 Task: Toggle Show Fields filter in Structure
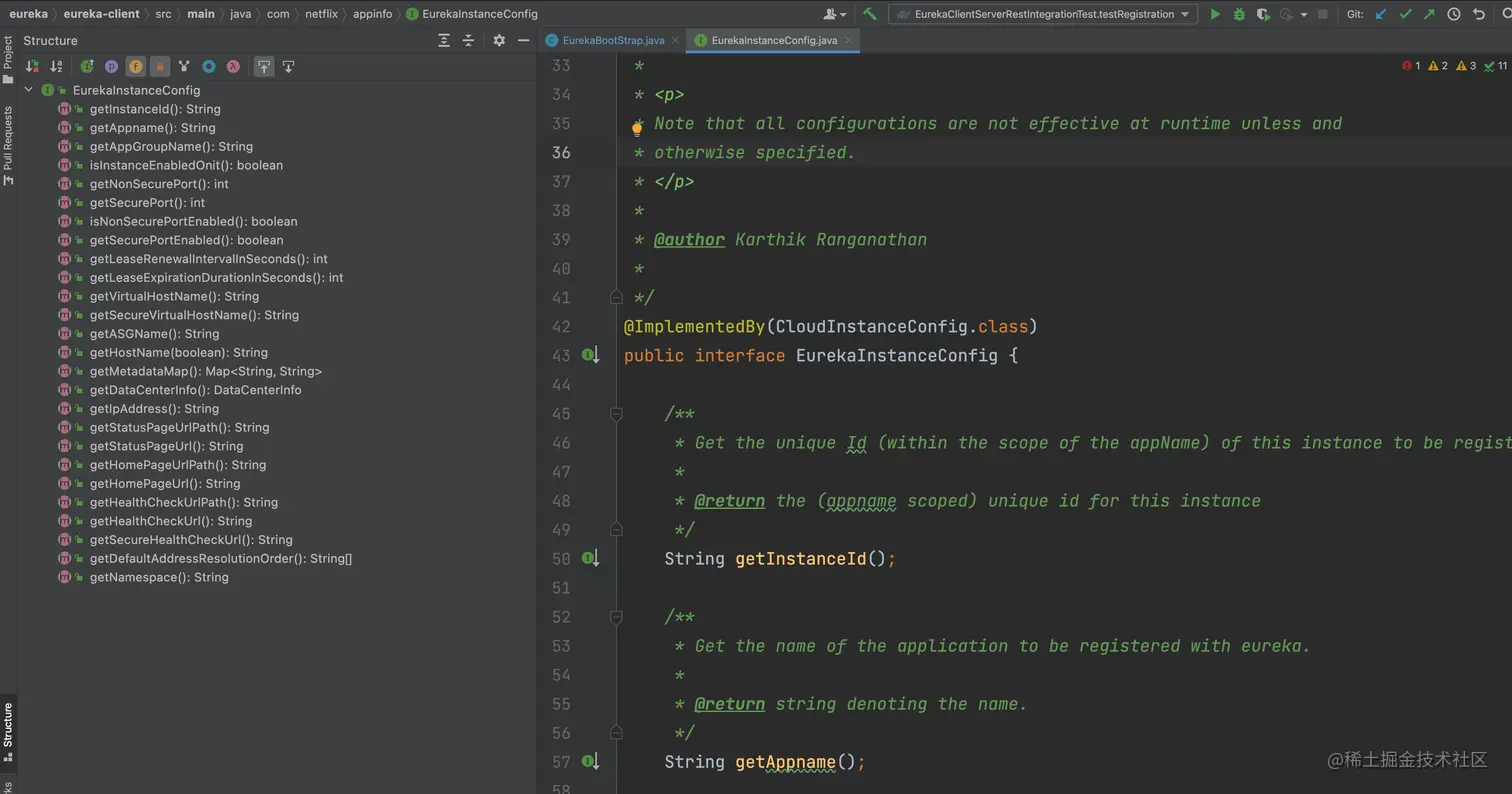pos(135,67)
